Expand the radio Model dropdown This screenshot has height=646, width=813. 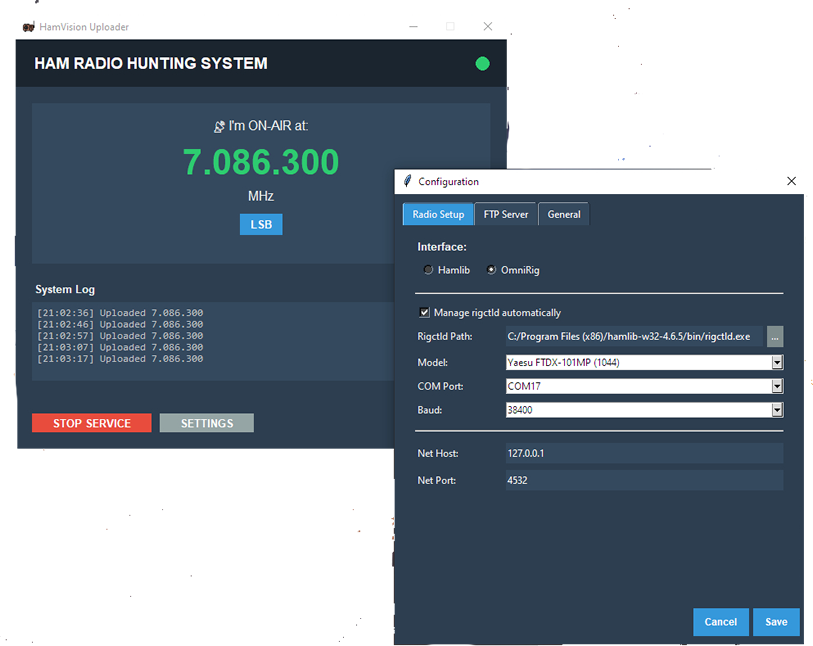tap(776, 362)
